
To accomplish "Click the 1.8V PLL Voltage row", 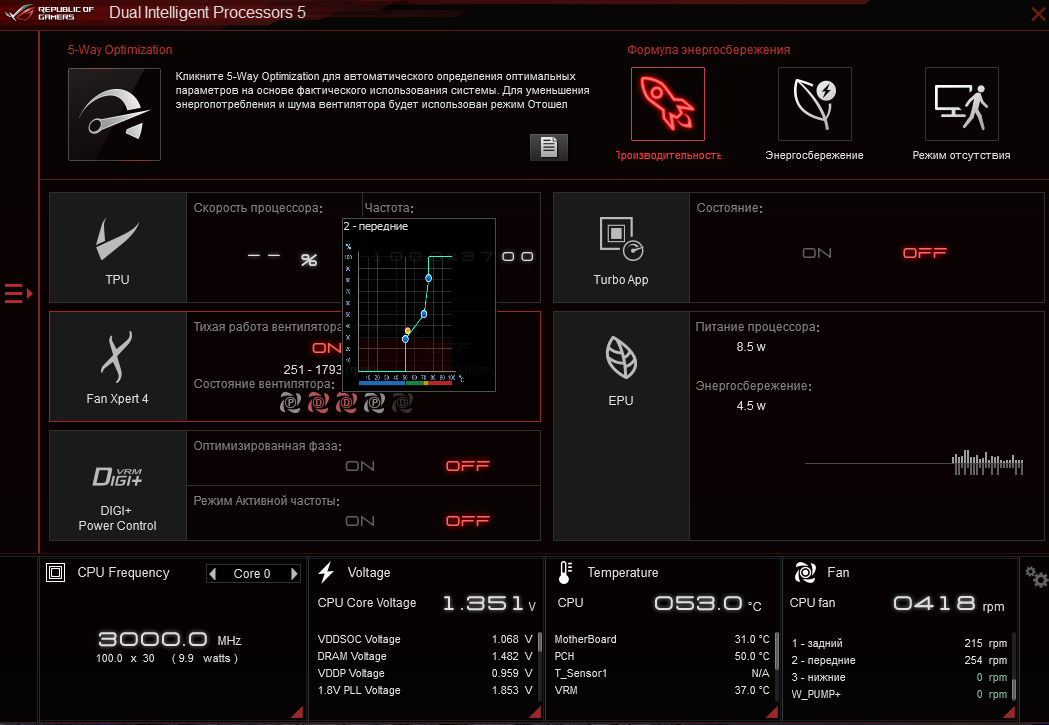I will pos(425,690).
